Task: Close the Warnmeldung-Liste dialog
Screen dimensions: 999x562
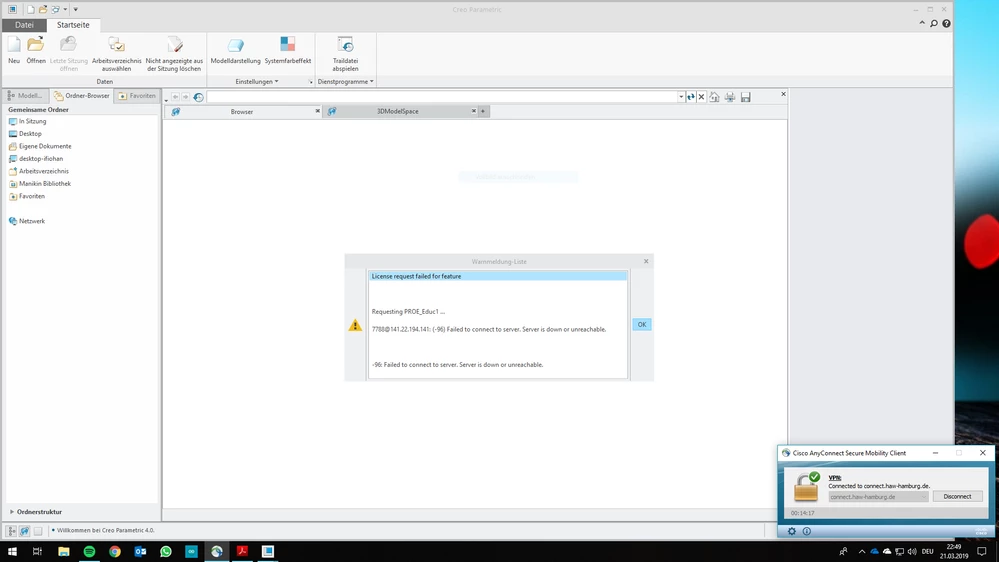Action: click(x=646, y=261)
